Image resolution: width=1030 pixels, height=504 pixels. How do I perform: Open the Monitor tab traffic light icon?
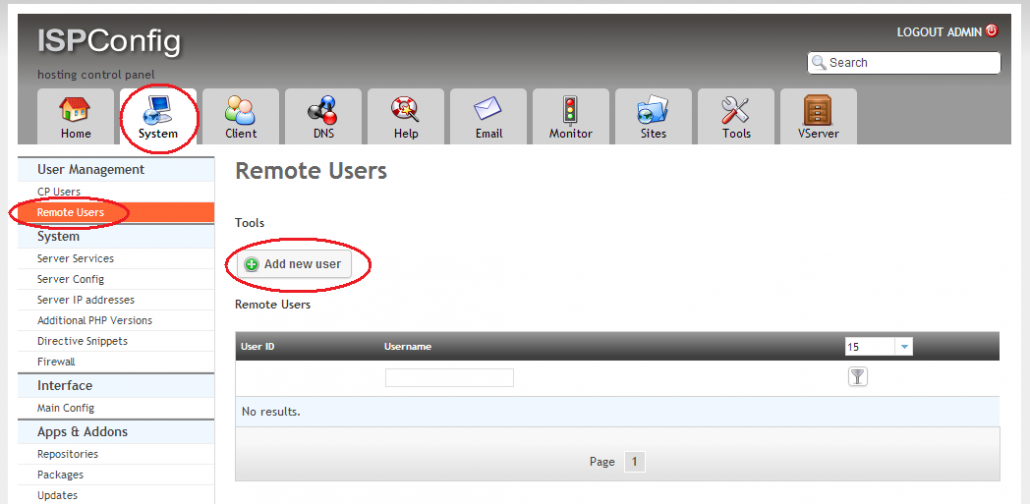570,109
